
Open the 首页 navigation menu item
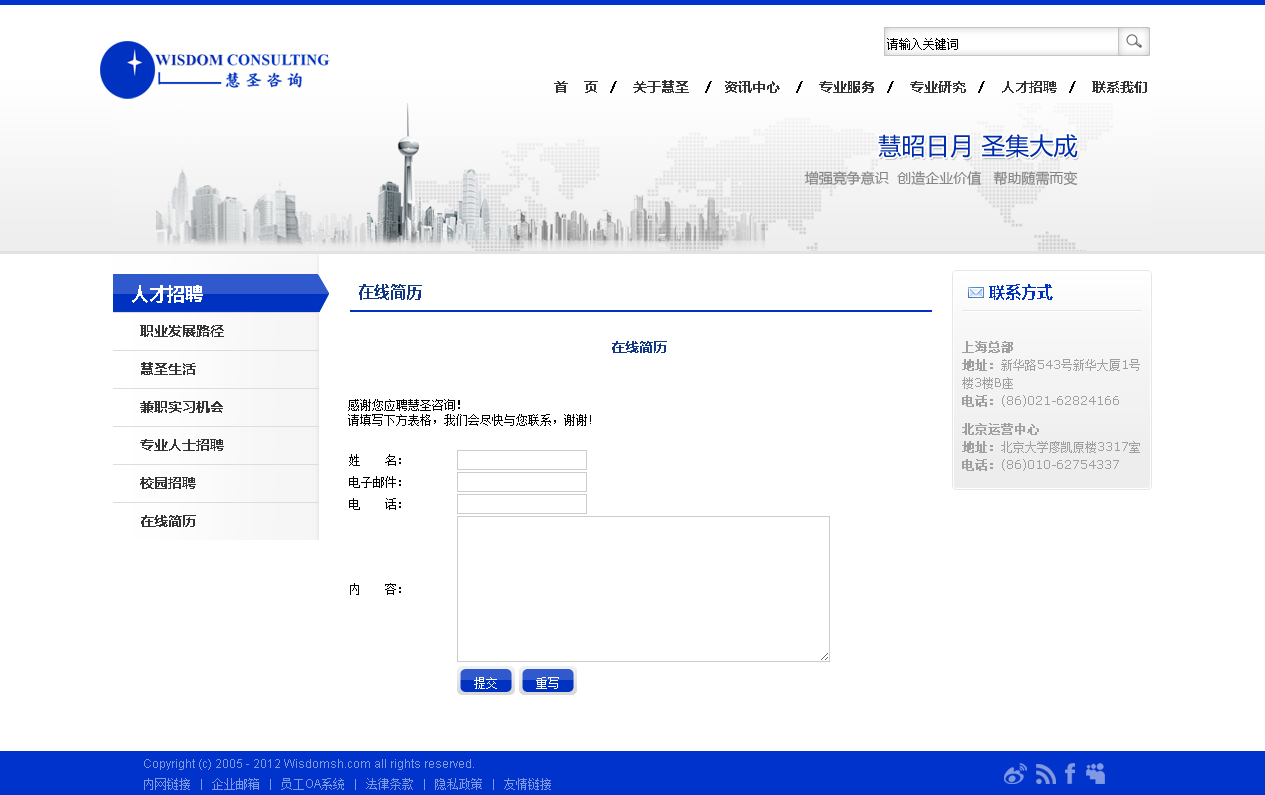576,88
